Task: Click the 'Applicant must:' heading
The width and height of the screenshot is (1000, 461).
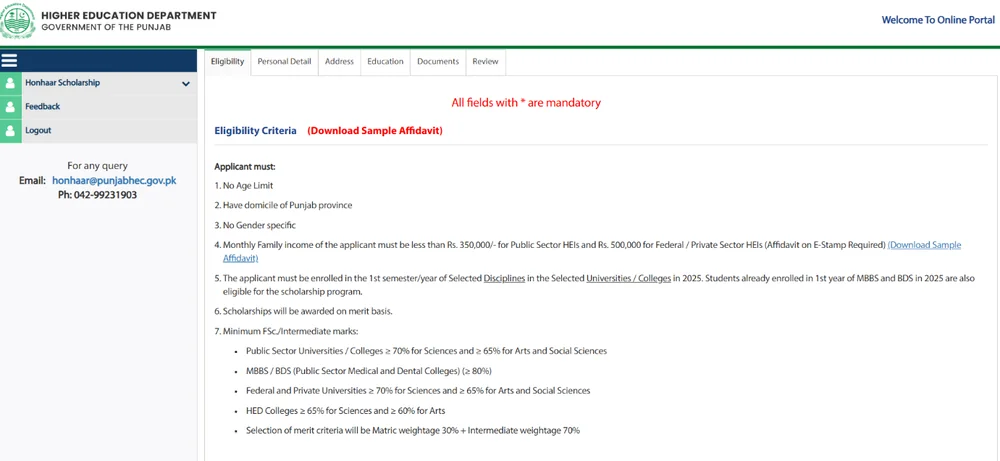Action: tap(245, 167)
